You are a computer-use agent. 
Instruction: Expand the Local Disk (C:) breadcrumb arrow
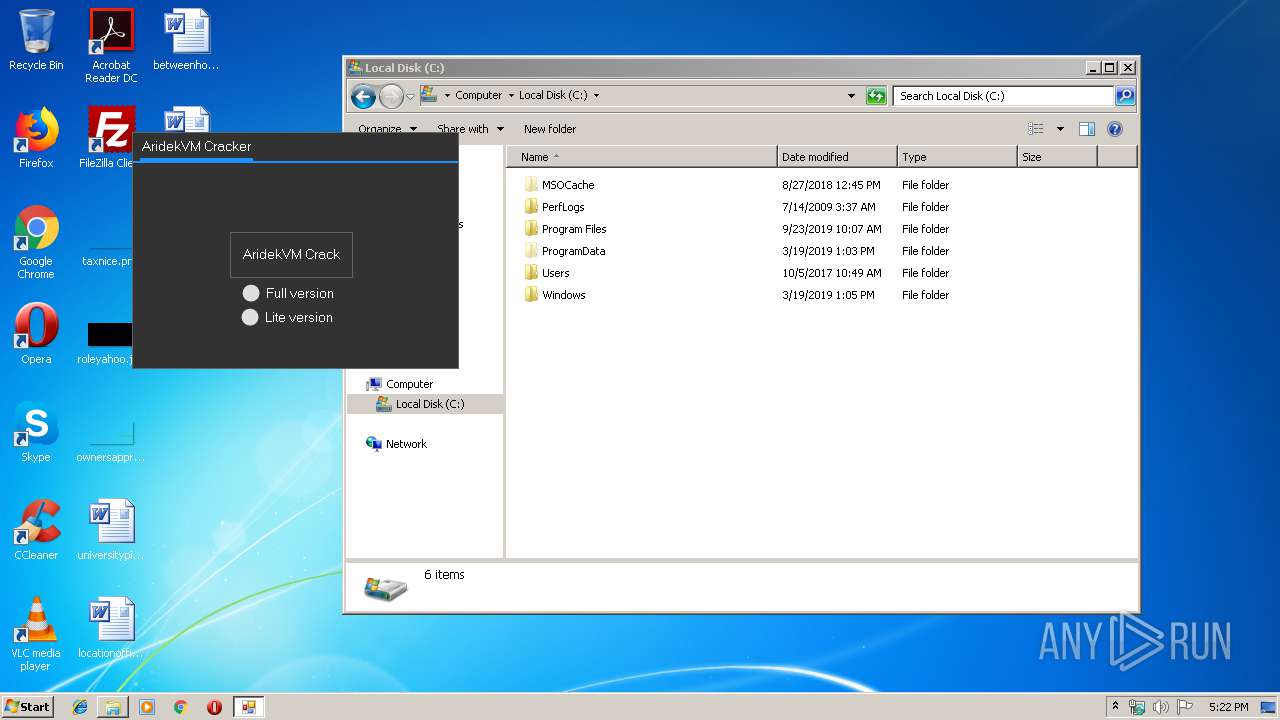597,96
